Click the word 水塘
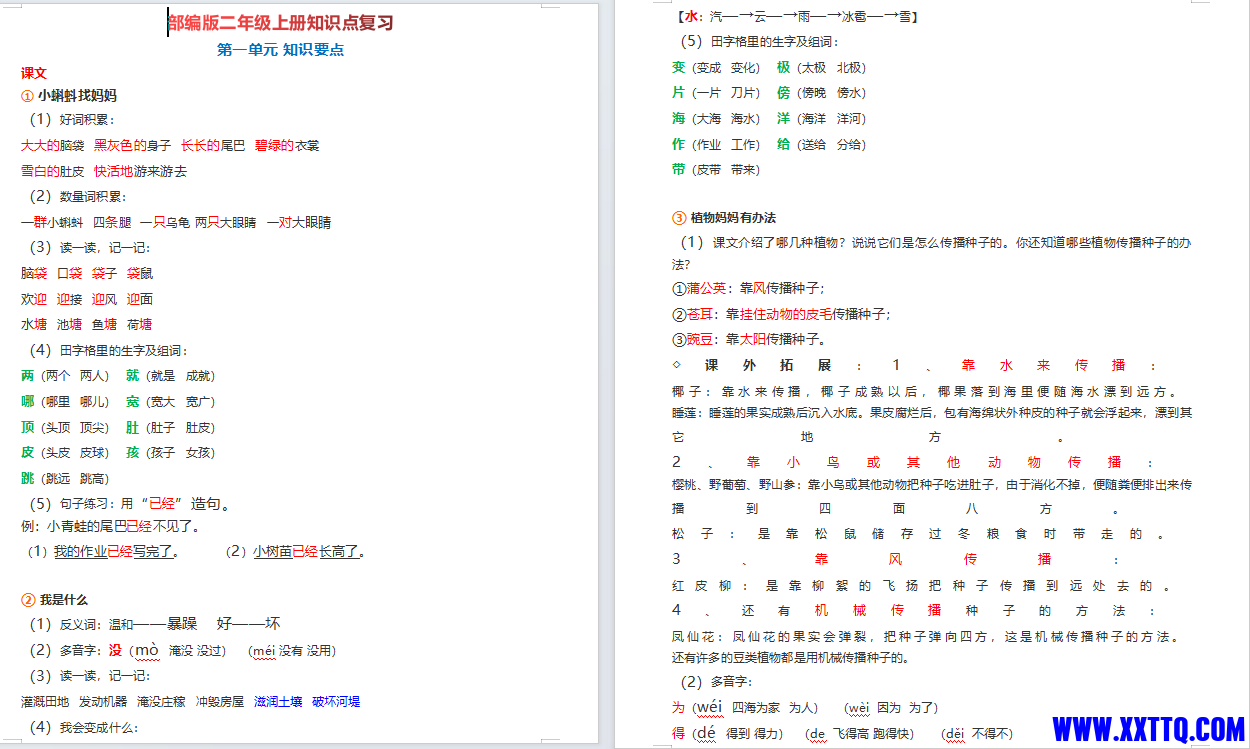 click(x=34, y=324)
